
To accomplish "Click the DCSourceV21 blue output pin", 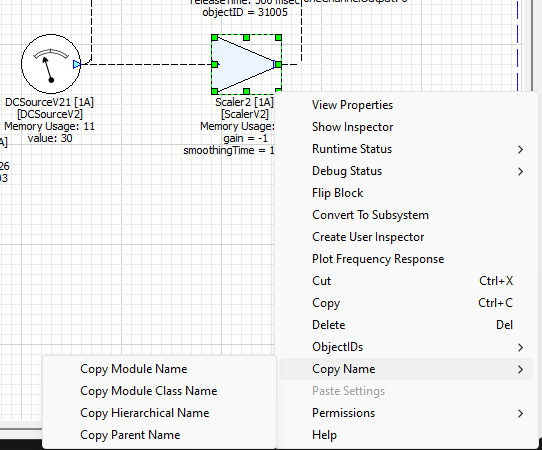I will pos(77,64).
